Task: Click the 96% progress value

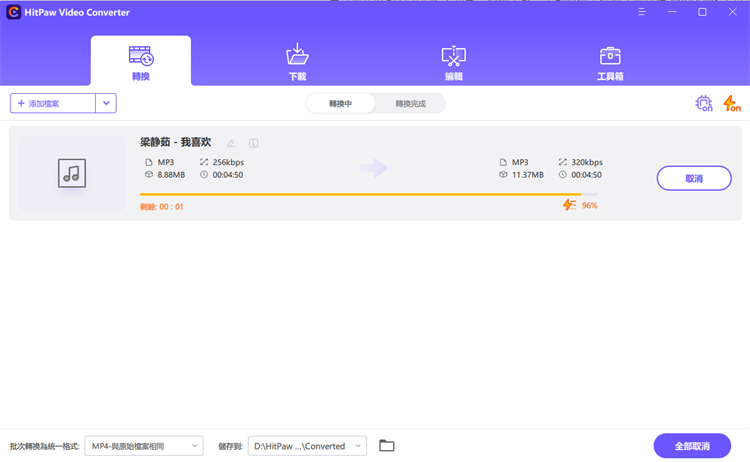Action: tap(589, 205)
